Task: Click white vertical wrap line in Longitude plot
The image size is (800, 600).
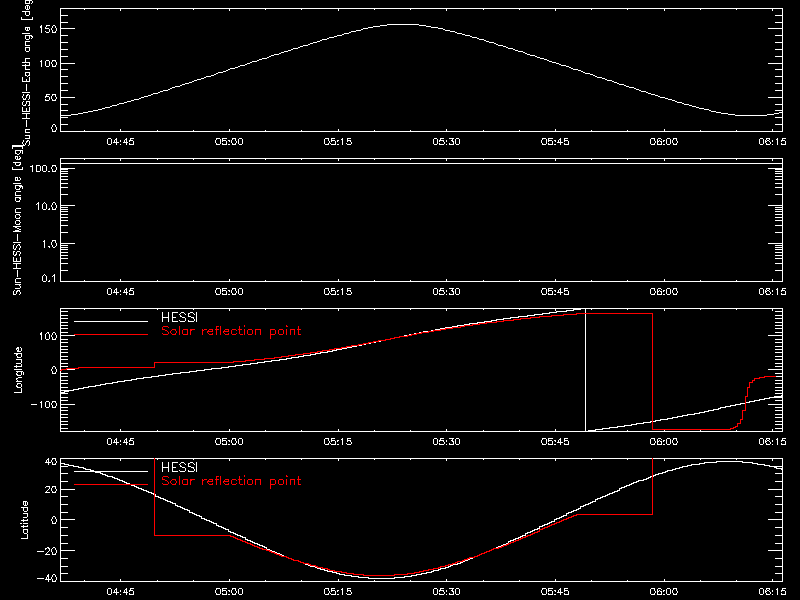Action: coord(585,370)
